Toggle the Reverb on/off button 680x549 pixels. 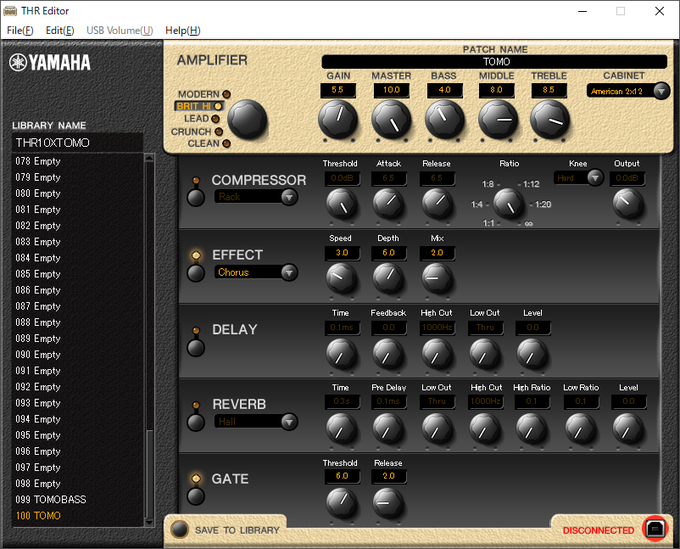tap(196, 422)
